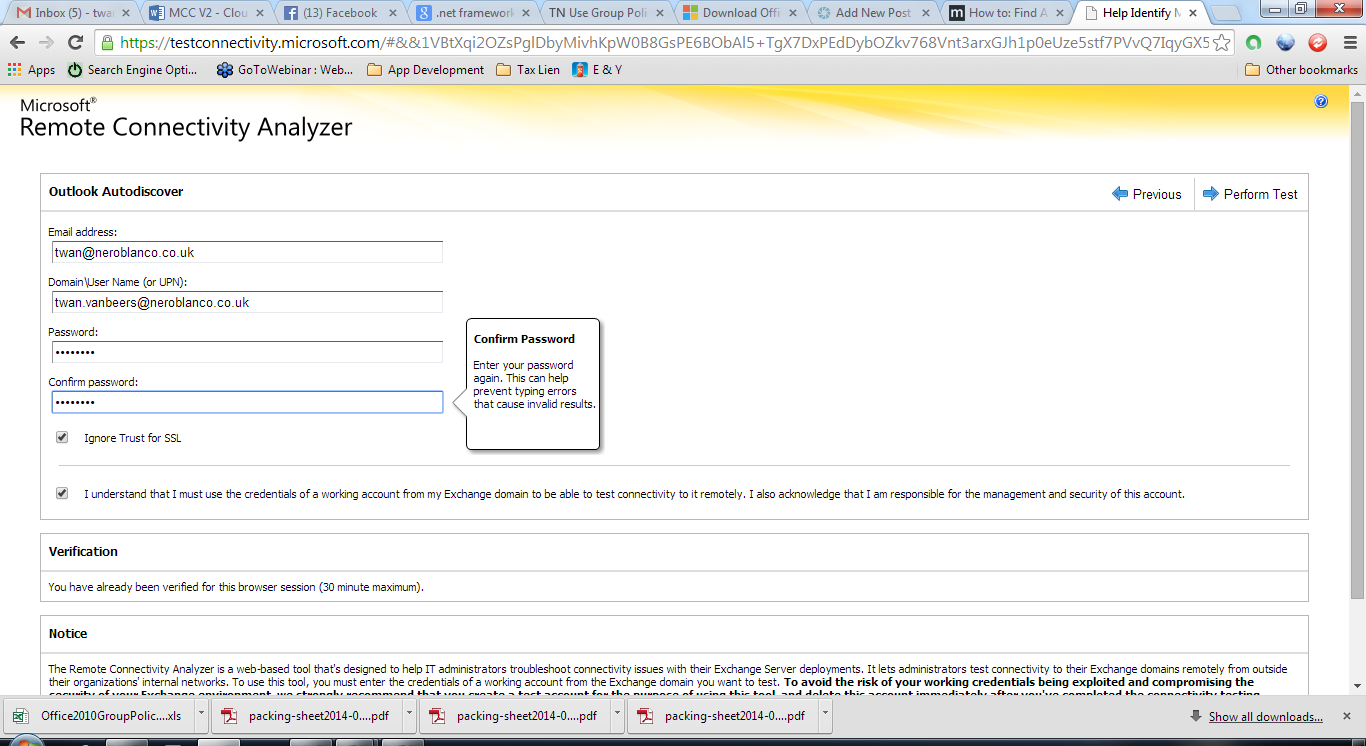Click the Remote Connectivity Analyzer title

186,127
